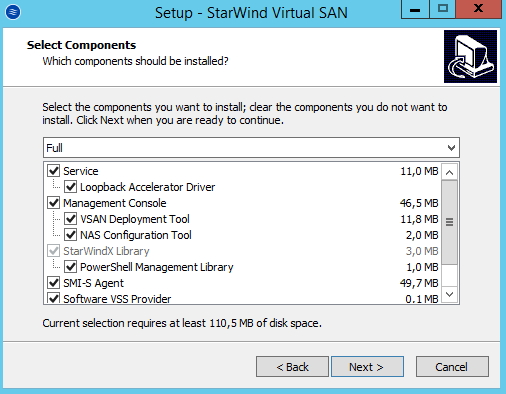Click the scroll down arrow of component list
The image size is (506, 394).
pyautogui.click(x=449, y=294)
